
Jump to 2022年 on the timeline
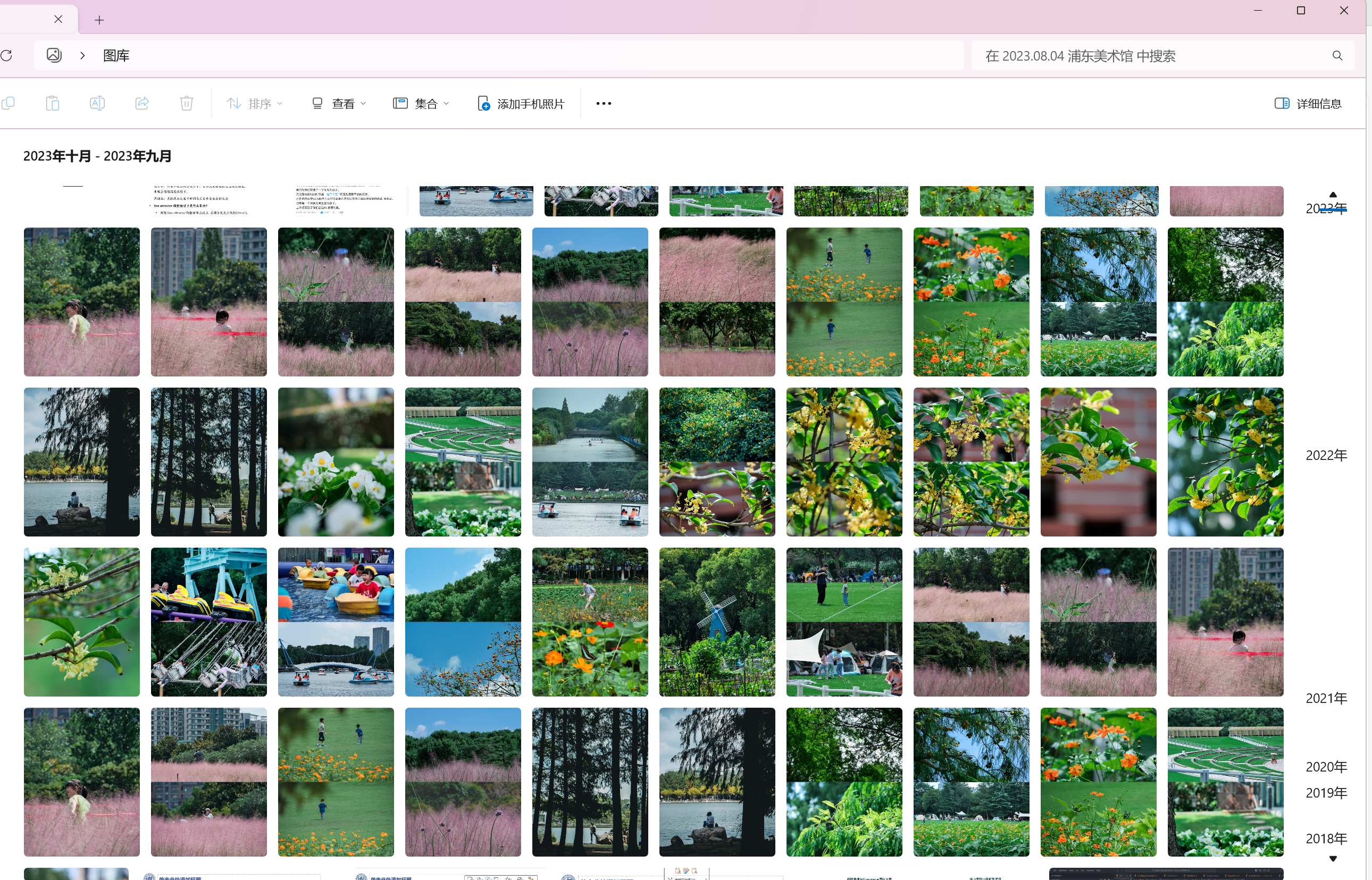1326,456
